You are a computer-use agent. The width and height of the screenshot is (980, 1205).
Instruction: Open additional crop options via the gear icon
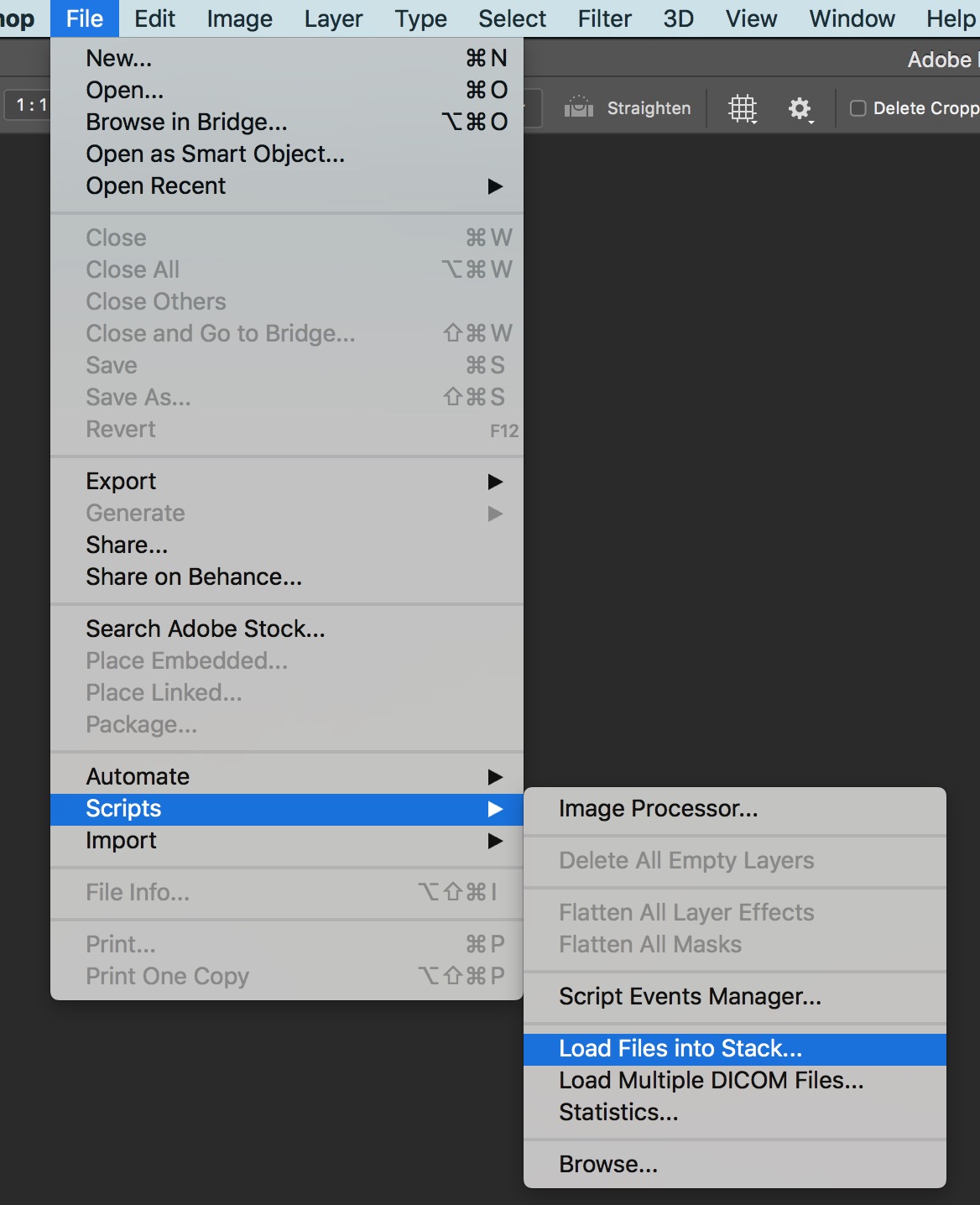tap(800, 107)
